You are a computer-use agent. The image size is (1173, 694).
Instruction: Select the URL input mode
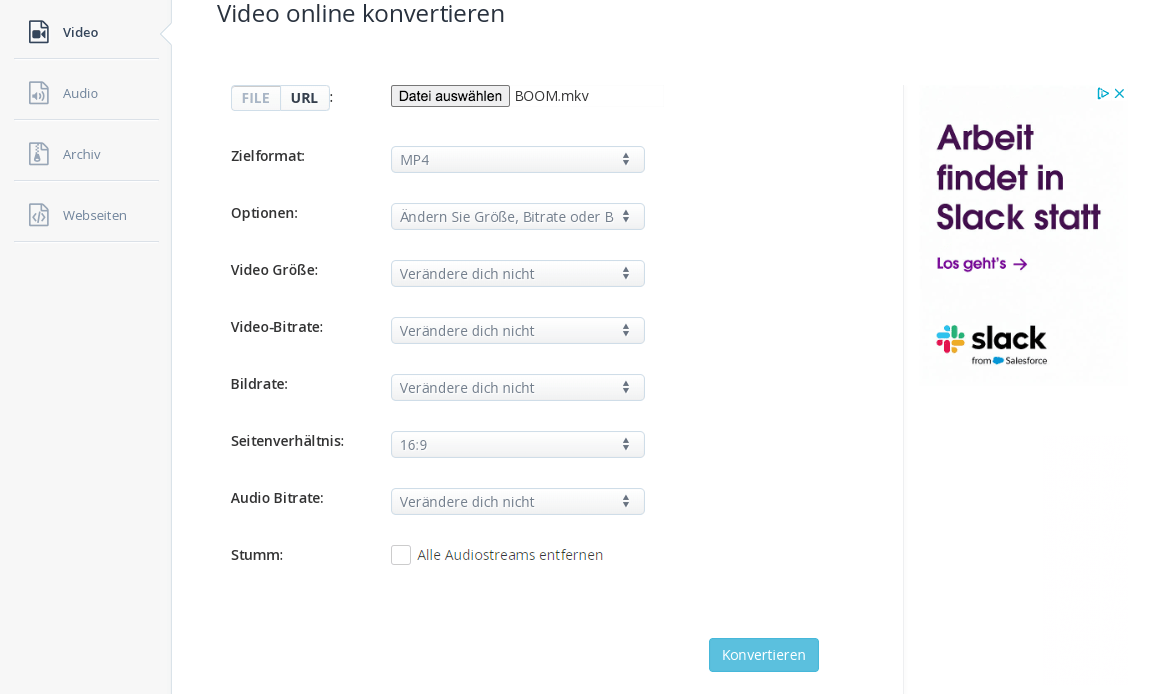304,97
